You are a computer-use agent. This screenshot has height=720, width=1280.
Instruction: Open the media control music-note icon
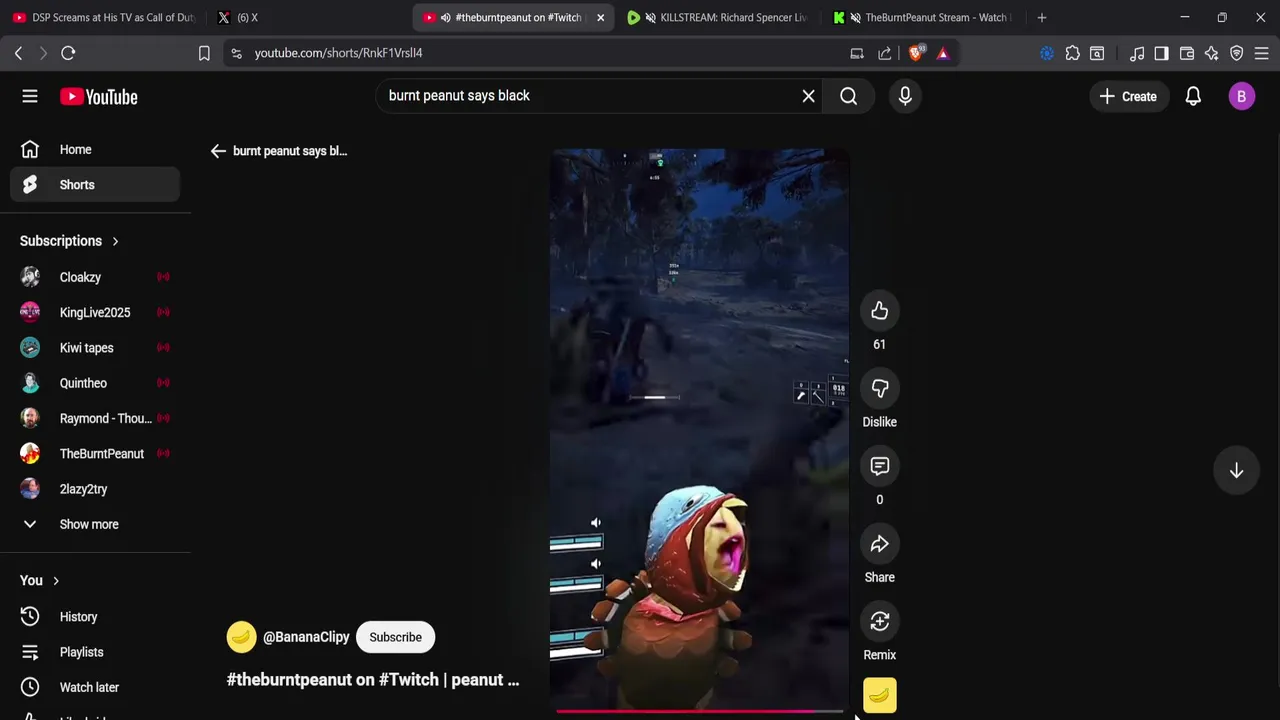pyautogui.click(x=1137, y=53)
